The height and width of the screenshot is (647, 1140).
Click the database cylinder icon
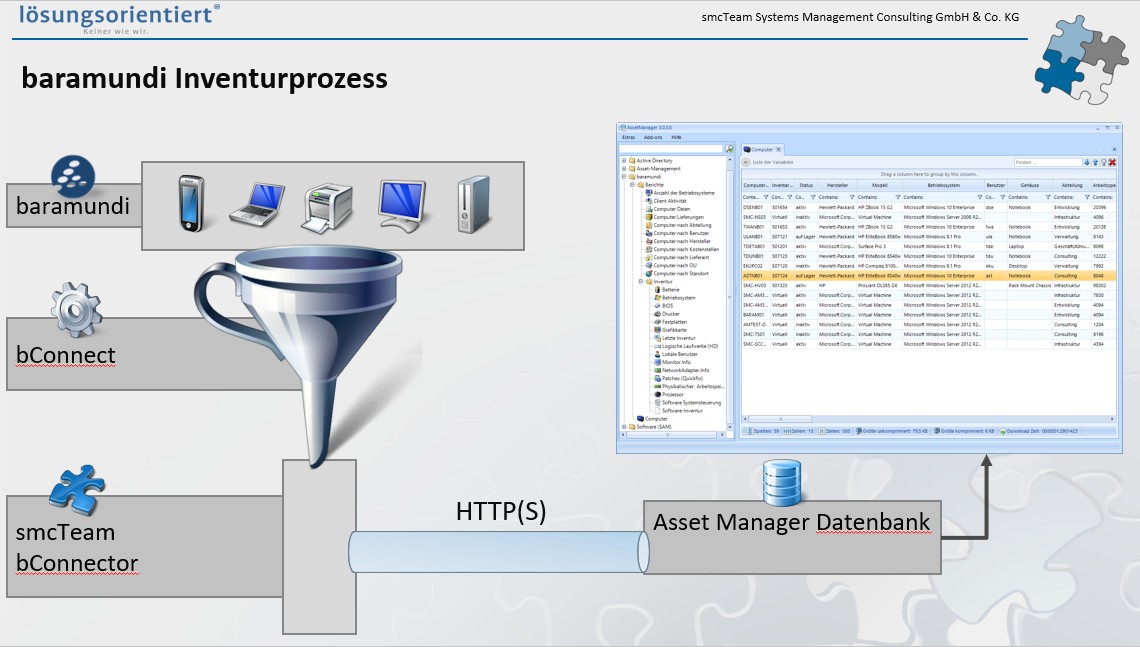pyautogui.click(x=782, y=483)
